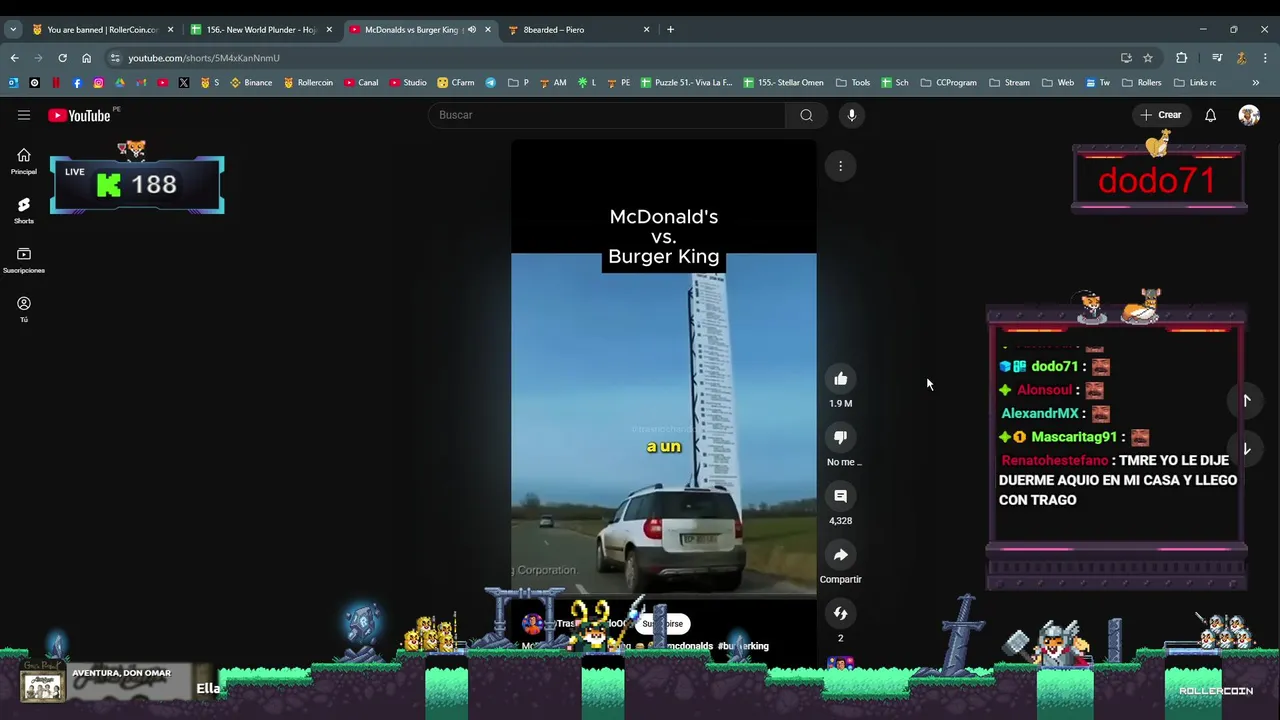This screenshot has width=1280, height=720.
Task: Open the Studio bookmark
Action: click(408, 83)
